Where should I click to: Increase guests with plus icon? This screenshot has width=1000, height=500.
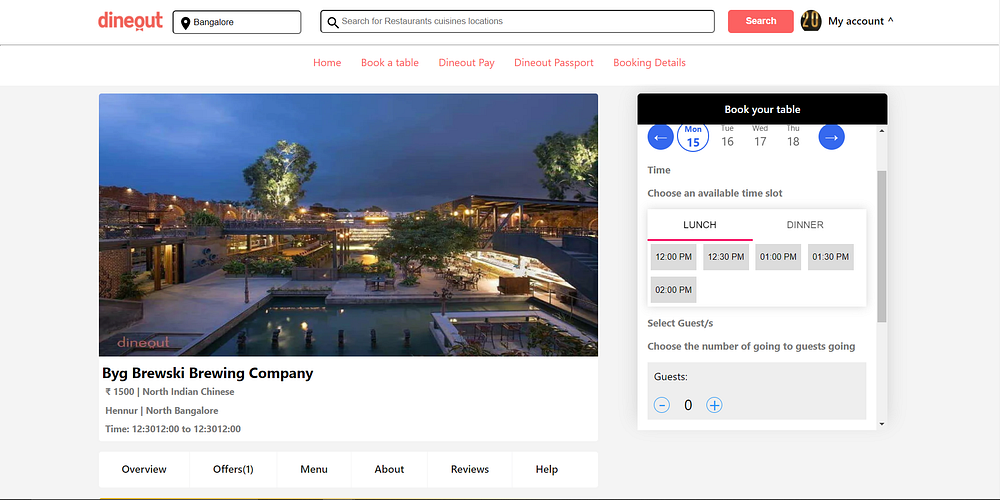tap(714, 405)
